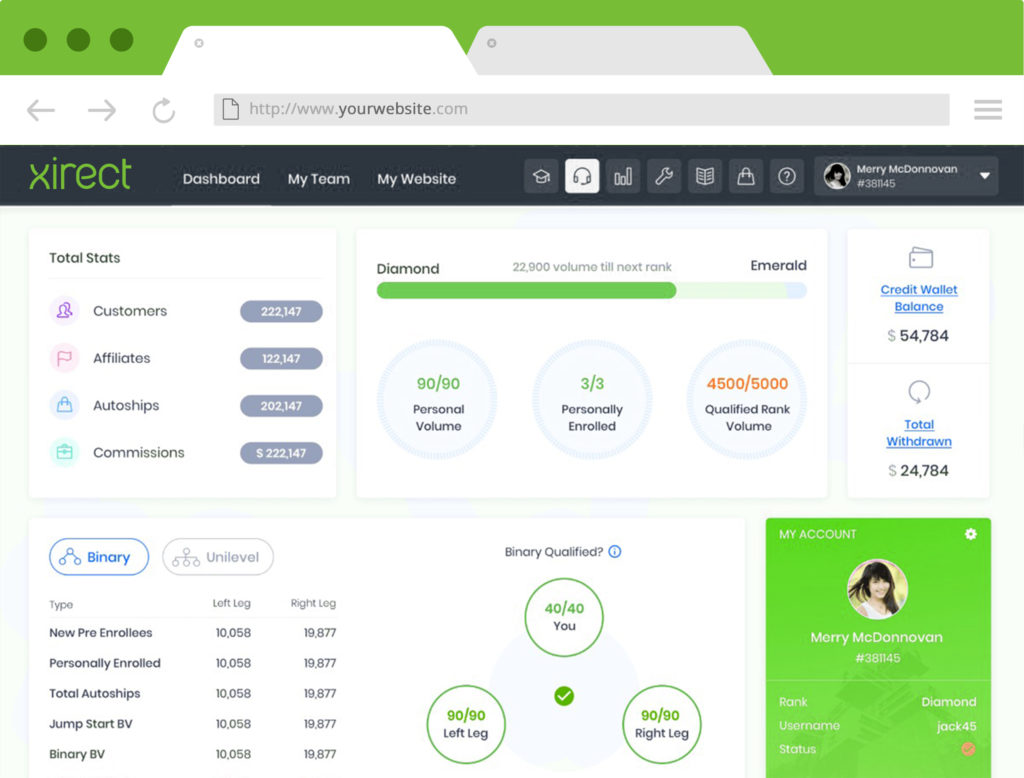
Task: Expand the Merry McDonnovan account dropdown
Action: (985, 176)
